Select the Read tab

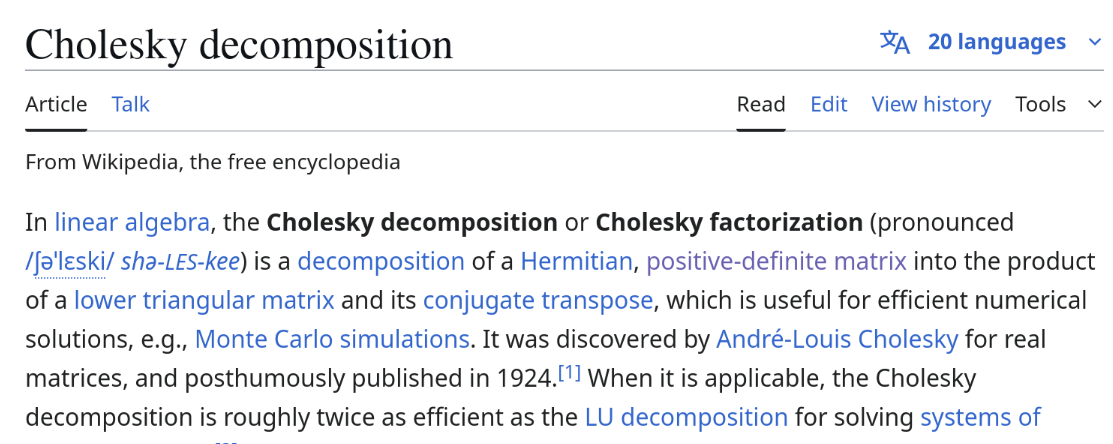point(761,104)
